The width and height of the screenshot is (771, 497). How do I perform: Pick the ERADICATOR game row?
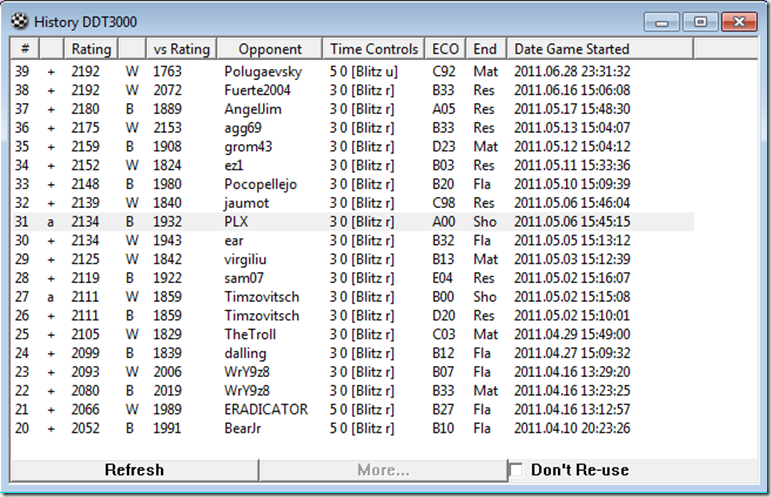point(353,409)
